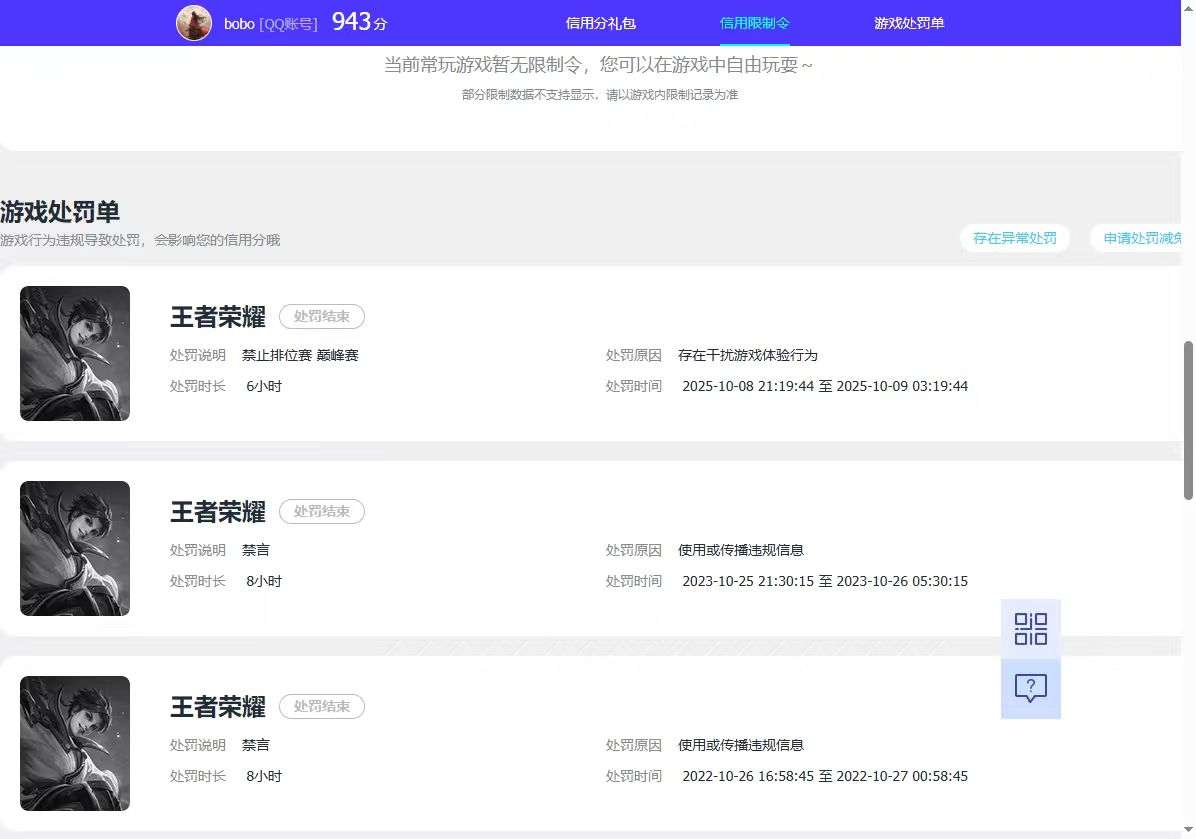The height and width of the screenshot is (839, 1196).
Task: Open hero thumbnail of 2023-10-25 penalty
Action: click(x=75, y=548)
